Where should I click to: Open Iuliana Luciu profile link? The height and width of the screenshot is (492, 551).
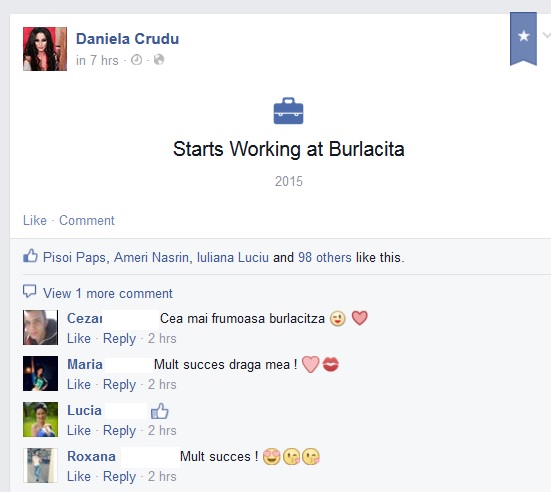tap(233, 258)
